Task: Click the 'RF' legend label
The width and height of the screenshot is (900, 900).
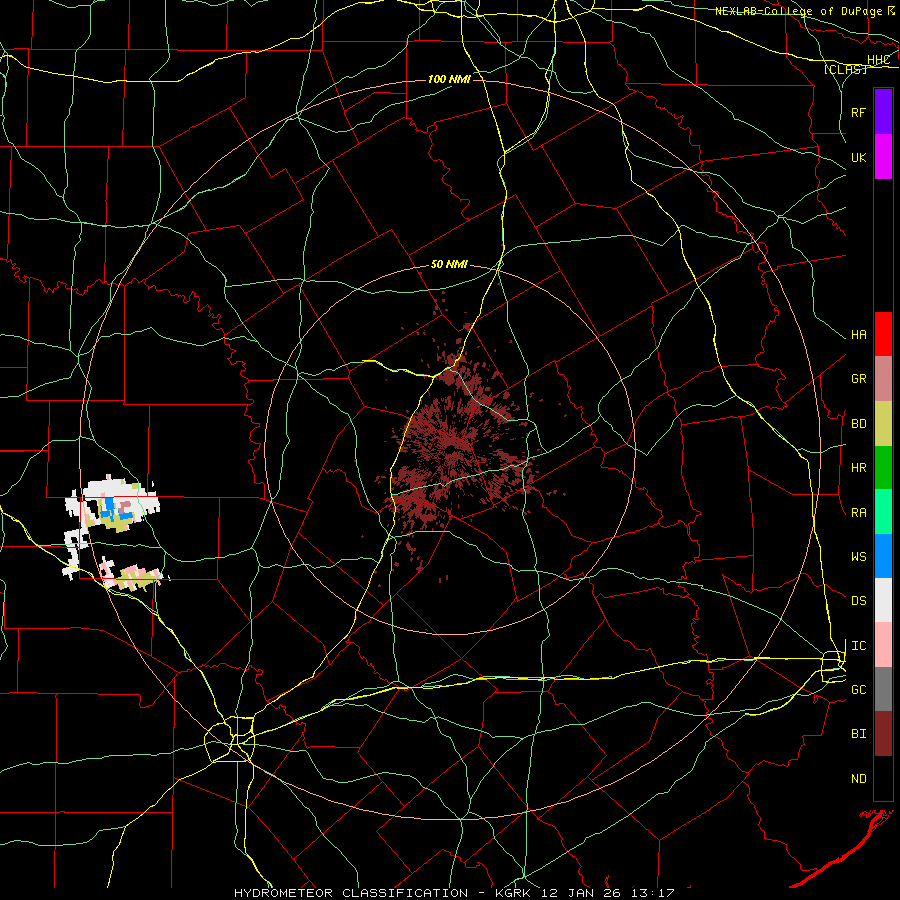Action: point(858,112)
